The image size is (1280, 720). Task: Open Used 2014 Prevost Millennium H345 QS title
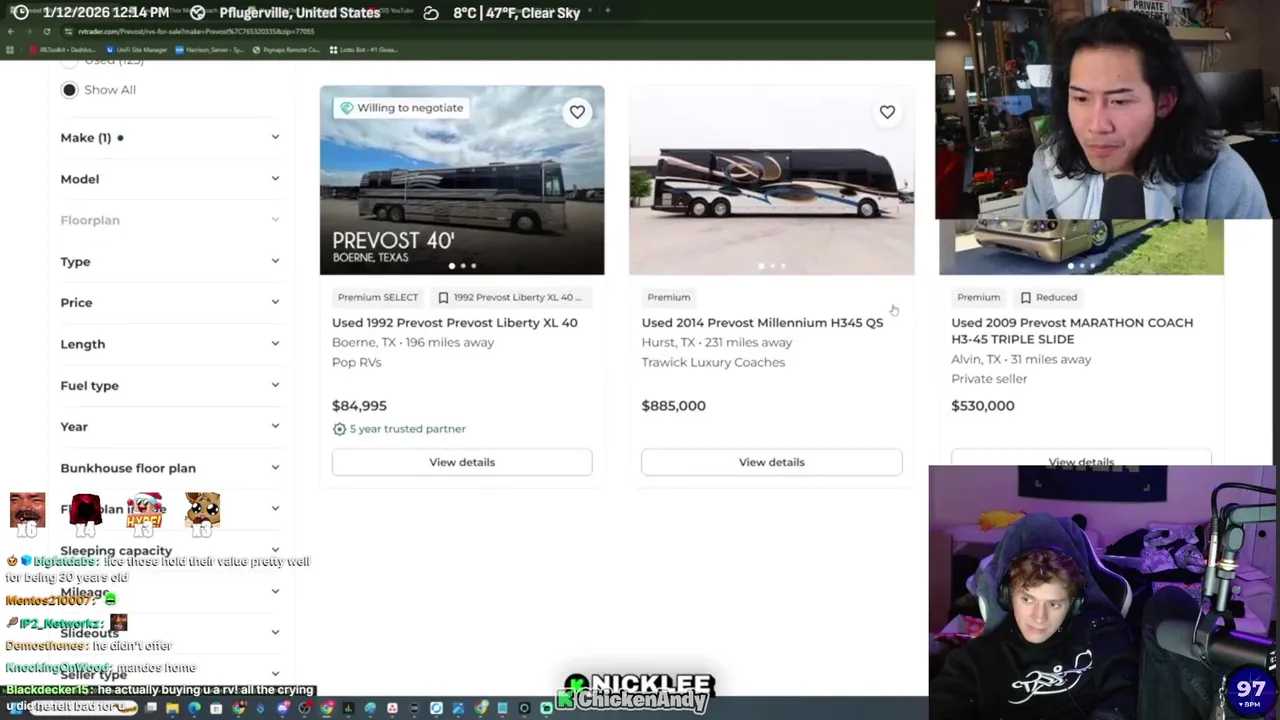click(x=762, y=323)
